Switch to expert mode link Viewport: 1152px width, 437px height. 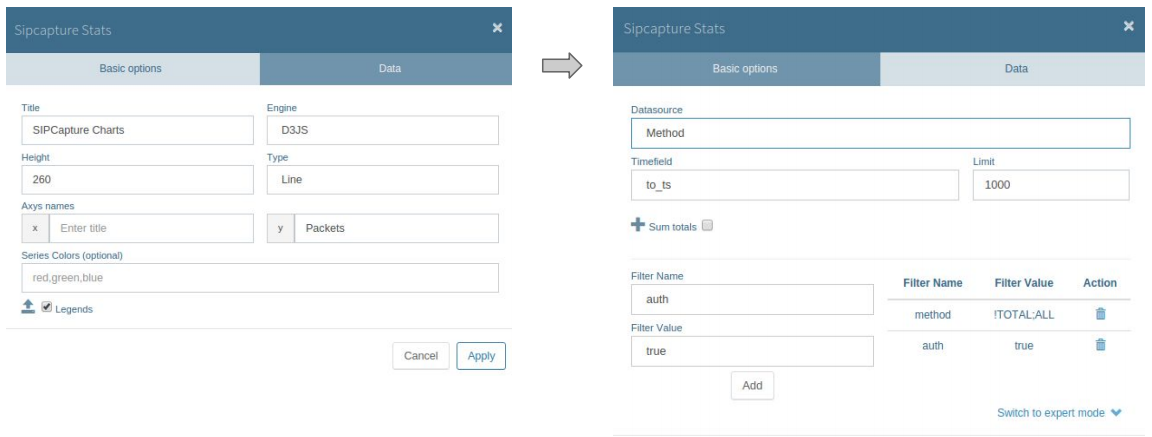click(1051, 413)
